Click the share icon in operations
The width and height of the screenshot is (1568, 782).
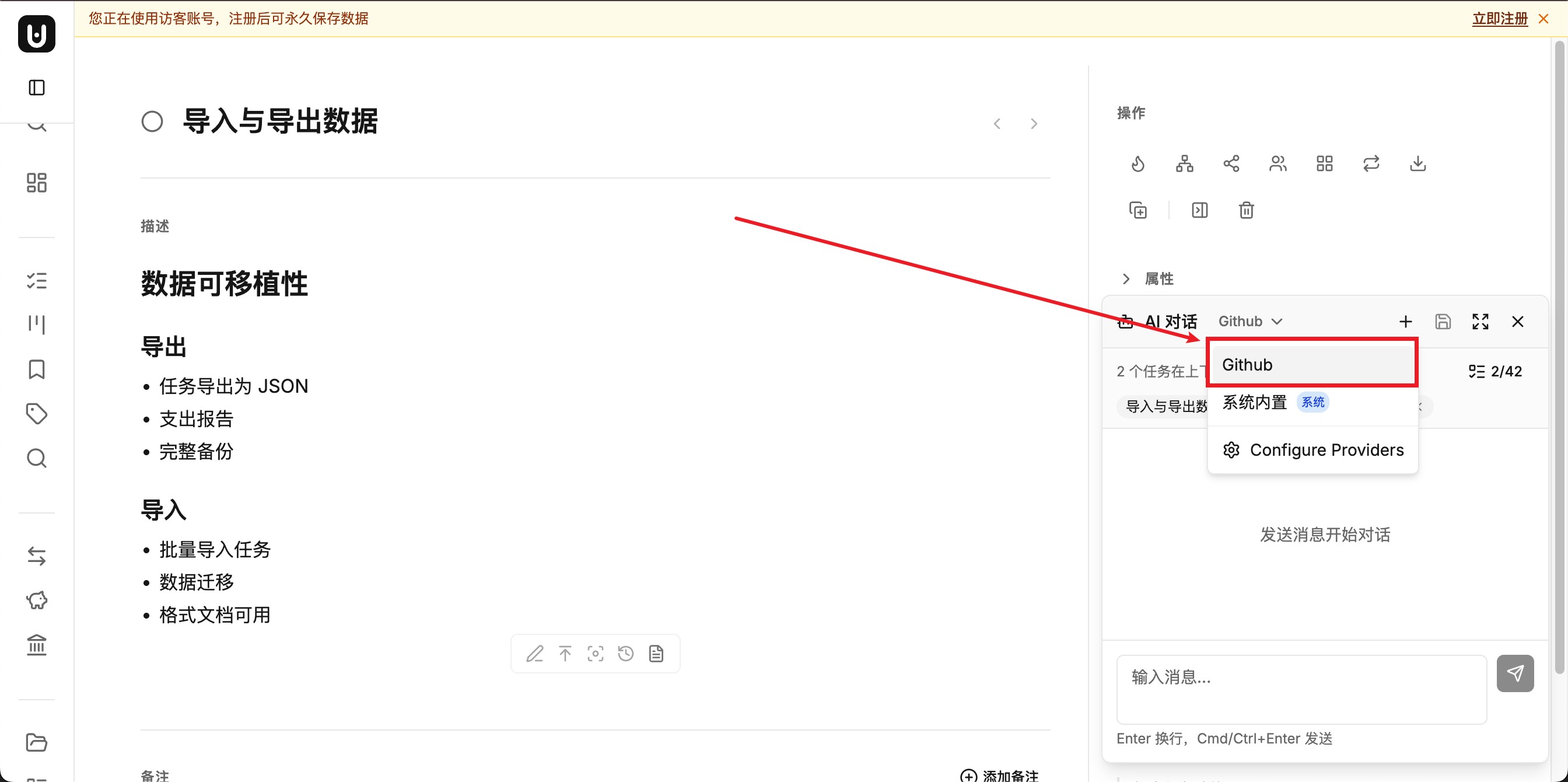coord(1231,163)
